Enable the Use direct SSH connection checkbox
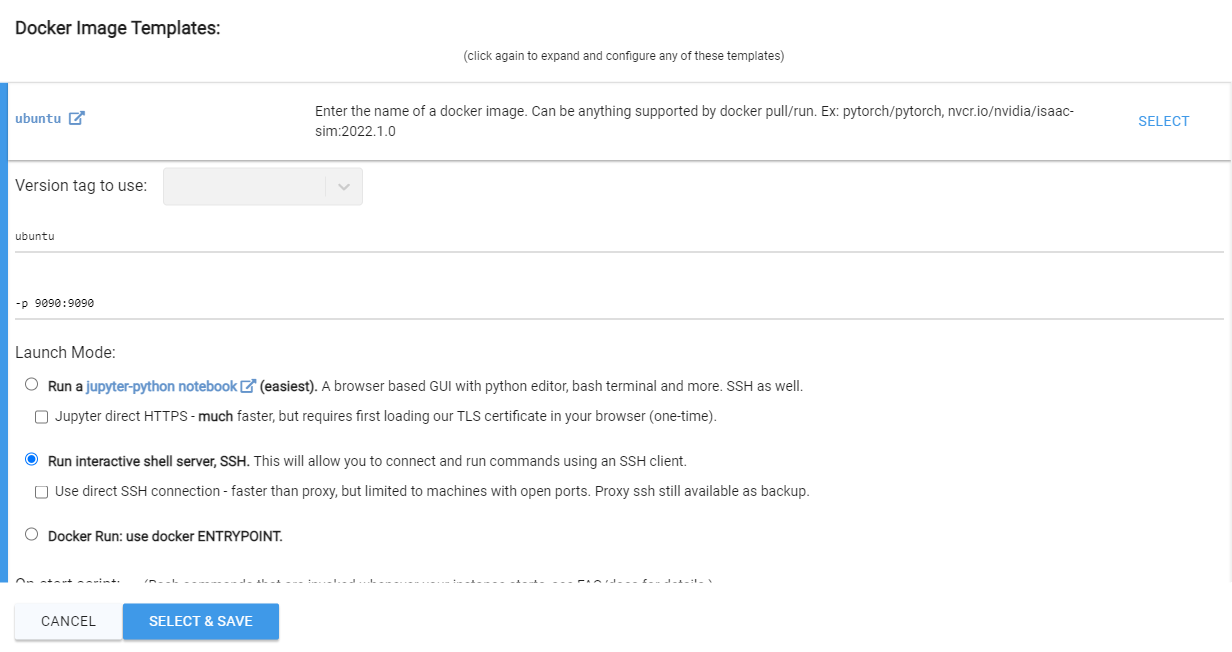1232x652 pixels. pos(42,492)
